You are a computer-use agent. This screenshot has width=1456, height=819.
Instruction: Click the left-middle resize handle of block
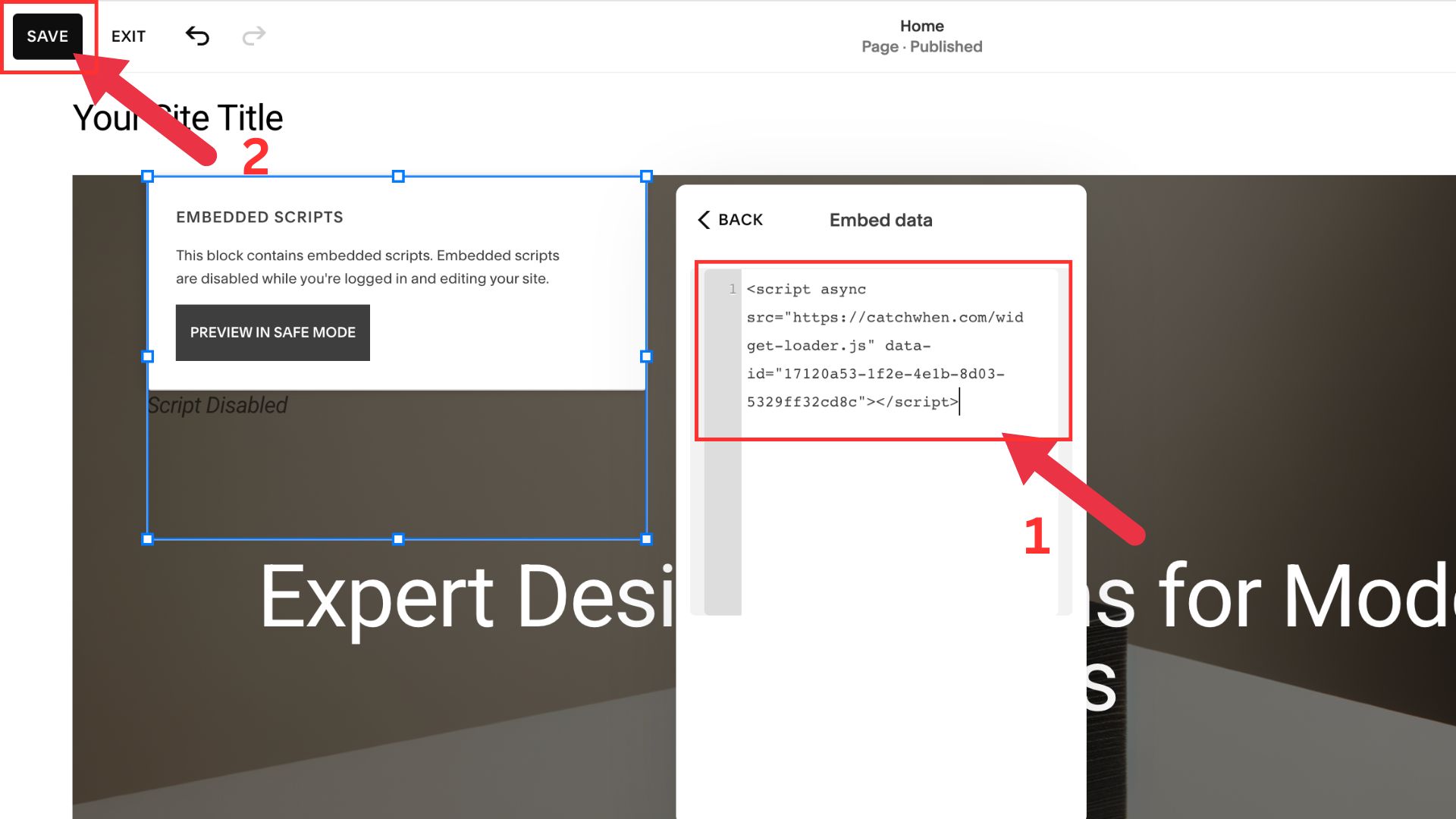point(148,356)
